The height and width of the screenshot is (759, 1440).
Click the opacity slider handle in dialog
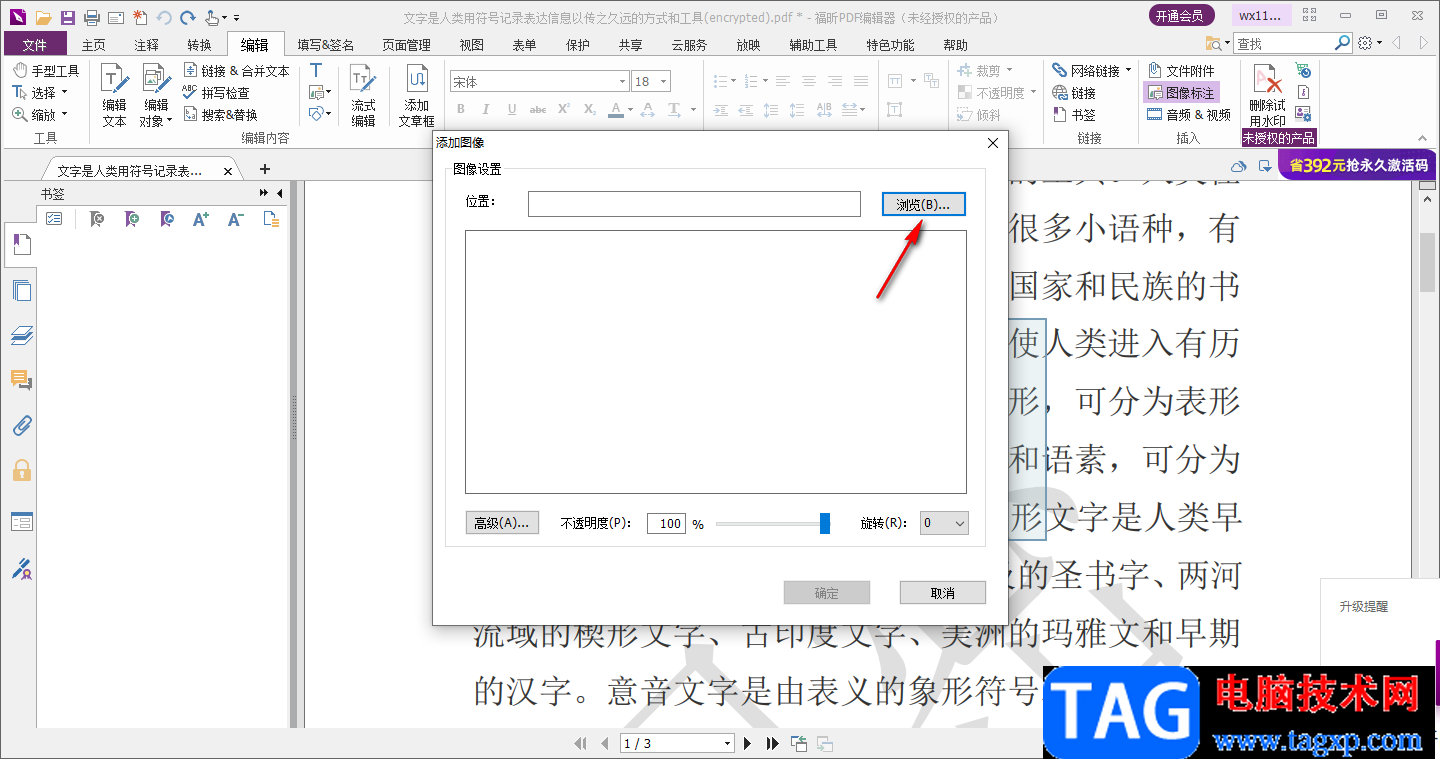(825, 523)
